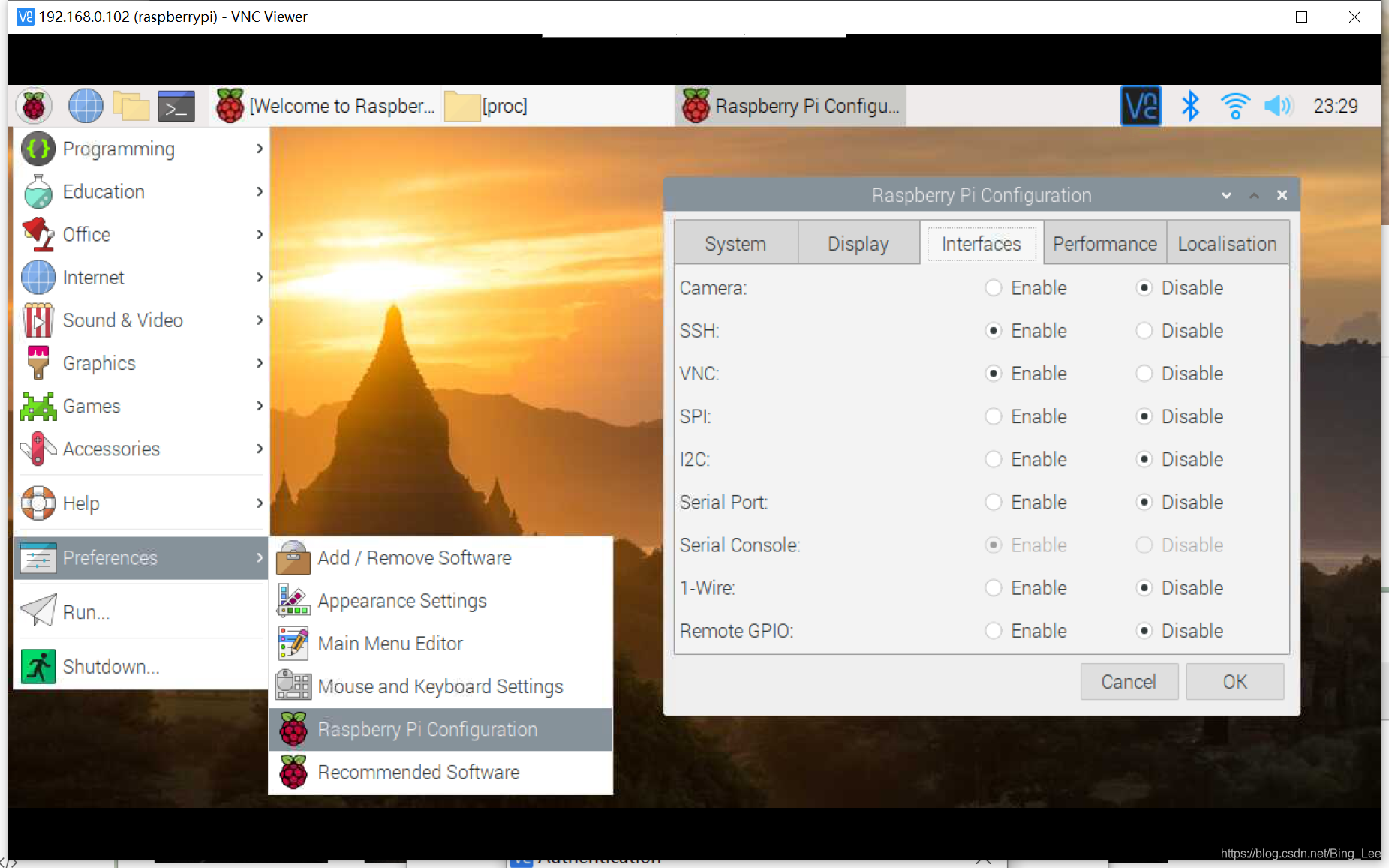Click the Mouse and Keyboard Settings icon
1389x868 pixels.
point(293,686)
